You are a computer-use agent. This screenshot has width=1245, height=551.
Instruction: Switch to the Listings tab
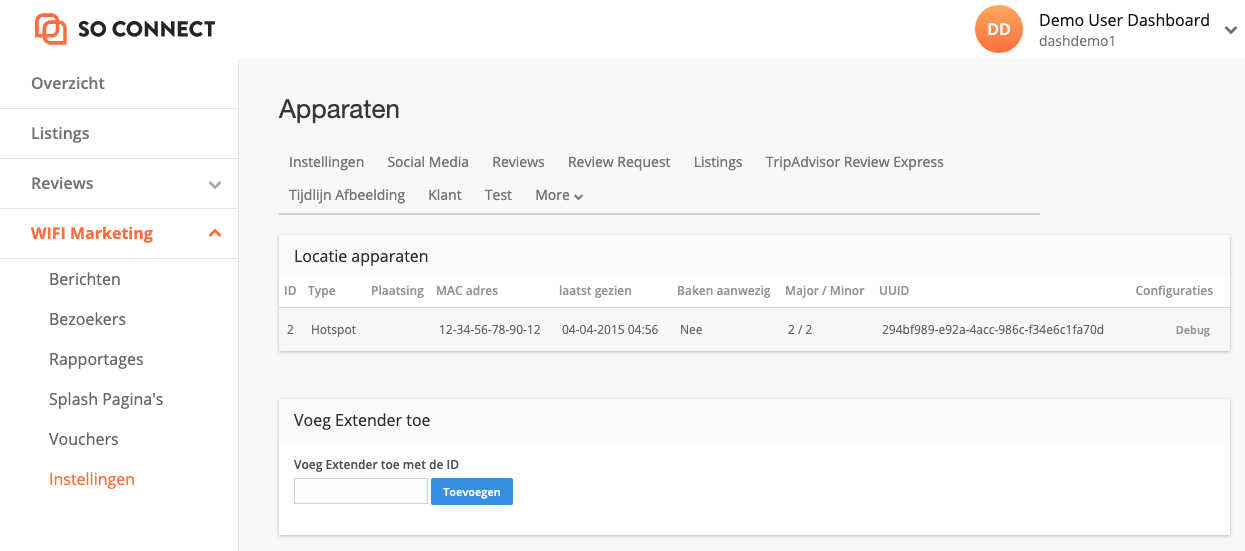718,162
